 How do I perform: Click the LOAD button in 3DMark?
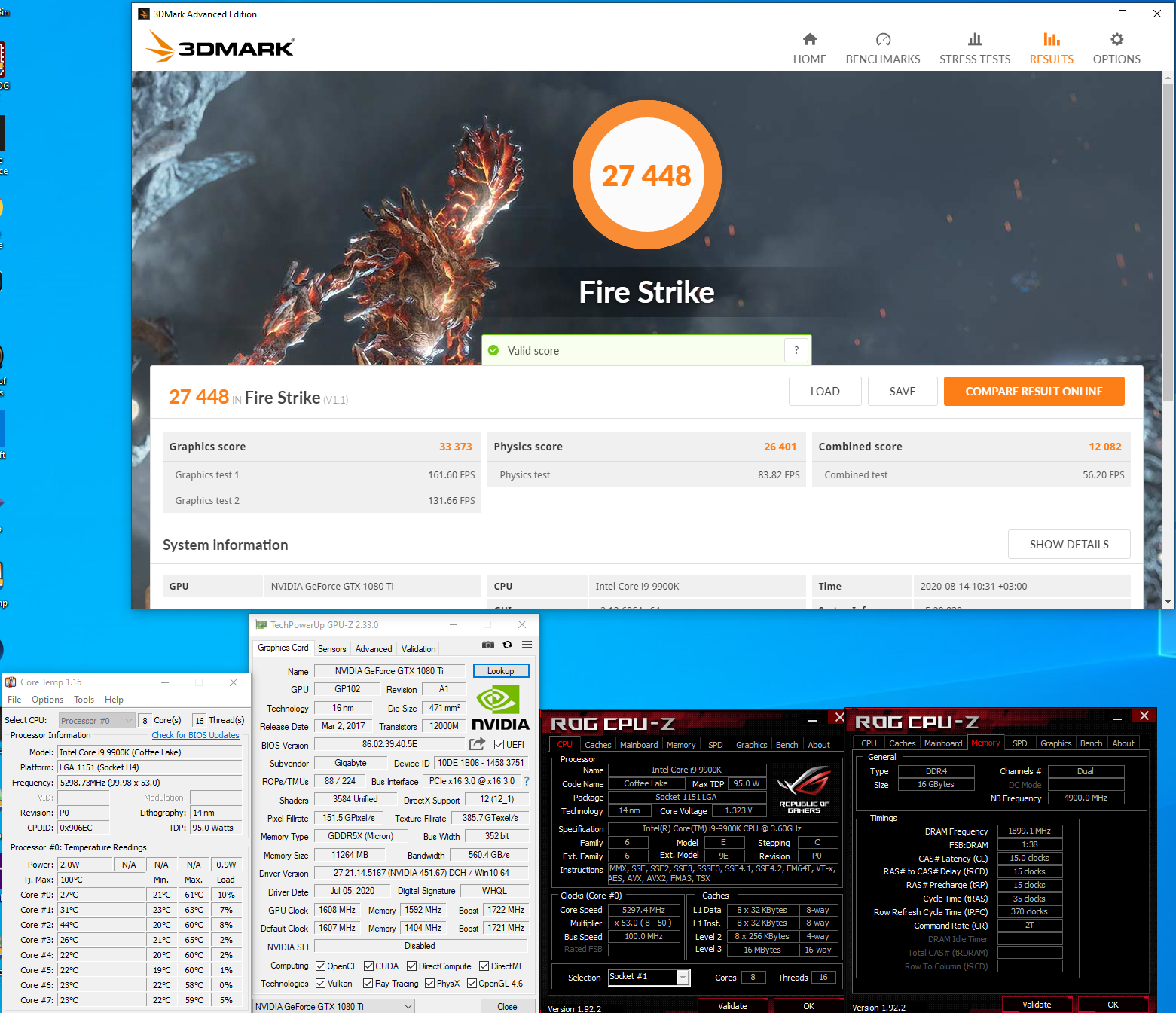825,392
